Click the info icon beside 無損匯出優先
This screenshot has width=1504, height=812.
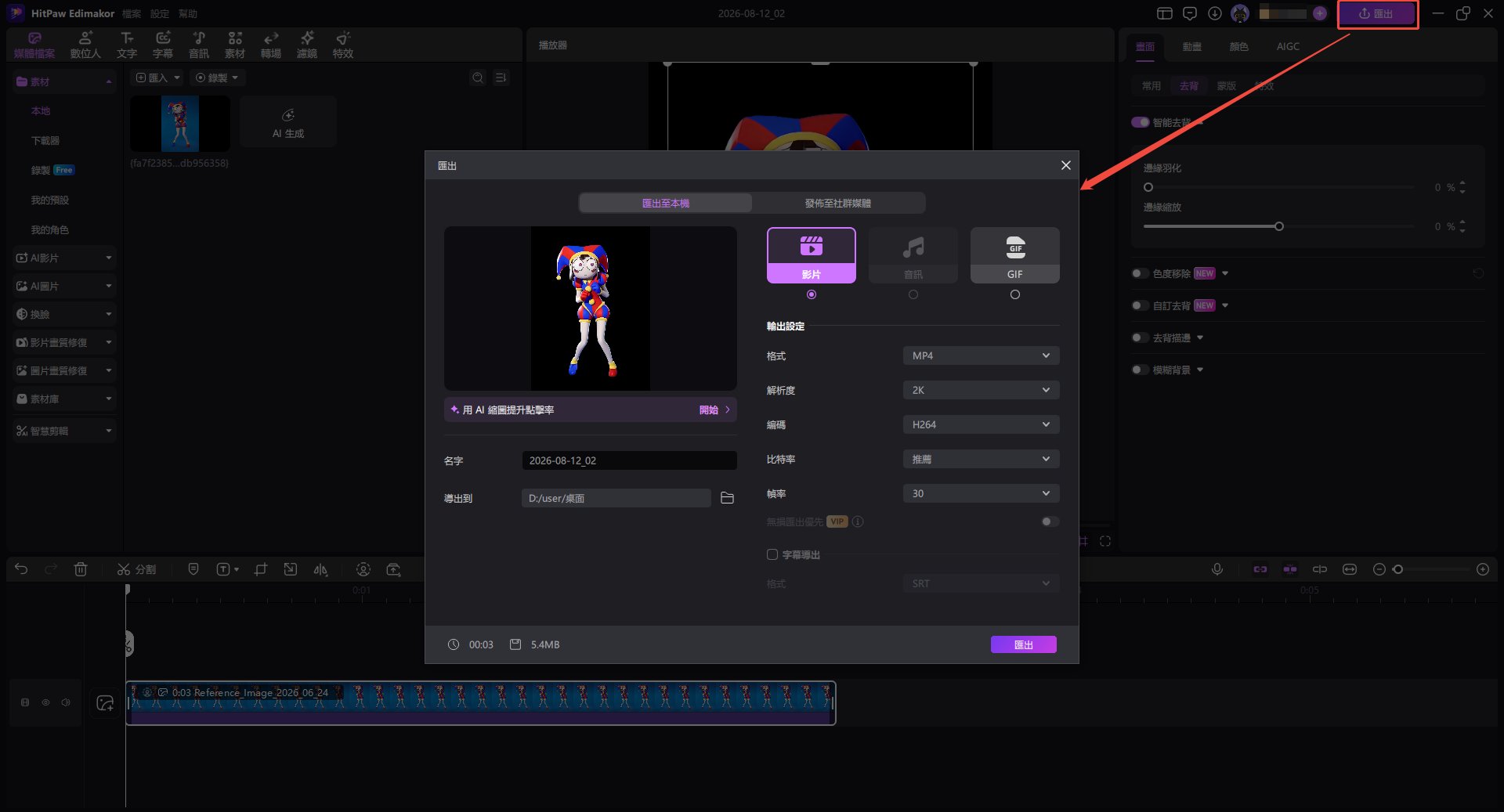858,521
